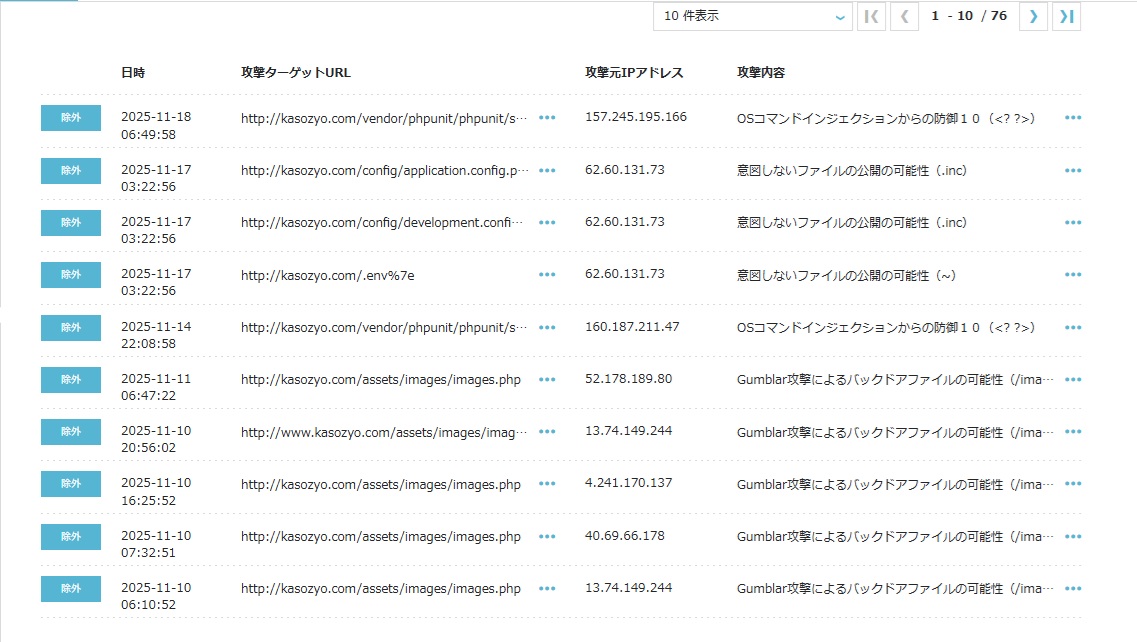Image resolution: width=1137 pixels, height=642 pixels.
Task: Expand URL ellipsis for 157.245.195.166 row
Action: click(547, 118)
